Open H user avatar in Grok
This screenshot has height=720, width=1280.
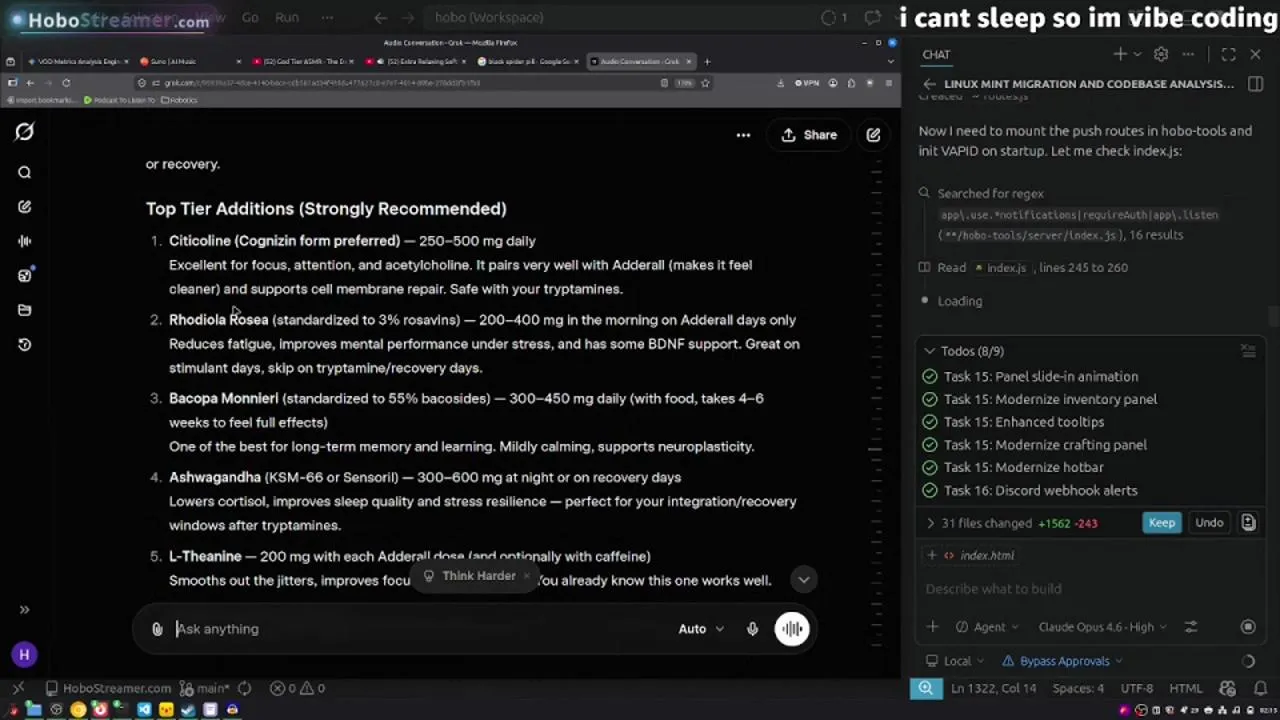(x=24, y=655)
